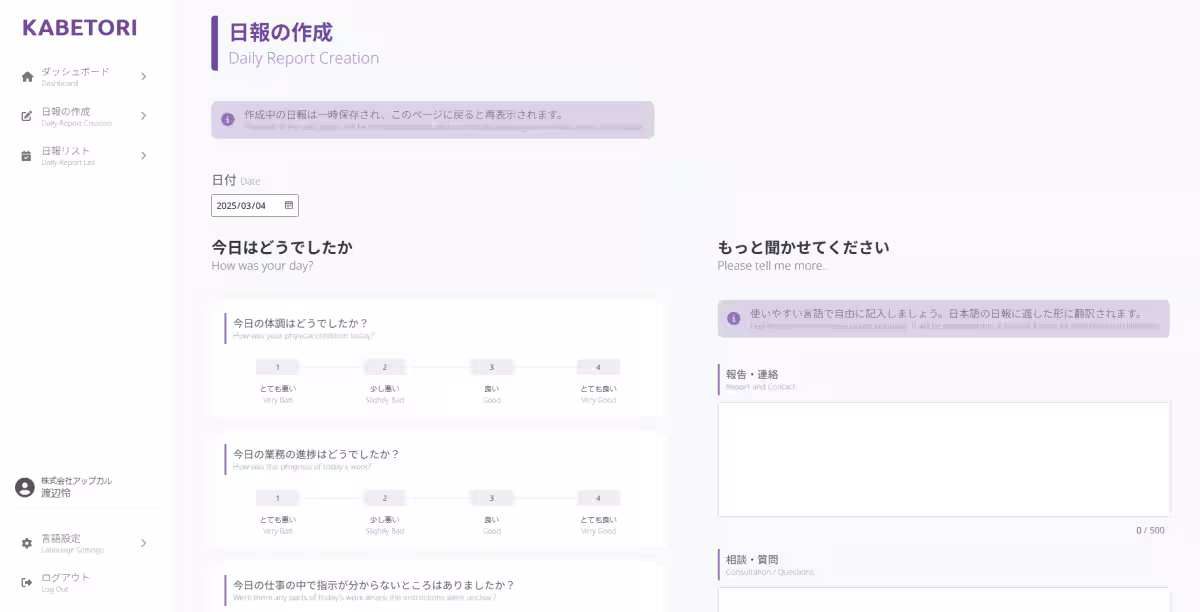
Task: Click the info icon on the translation notice banner
Action: [x=733, y=318]
